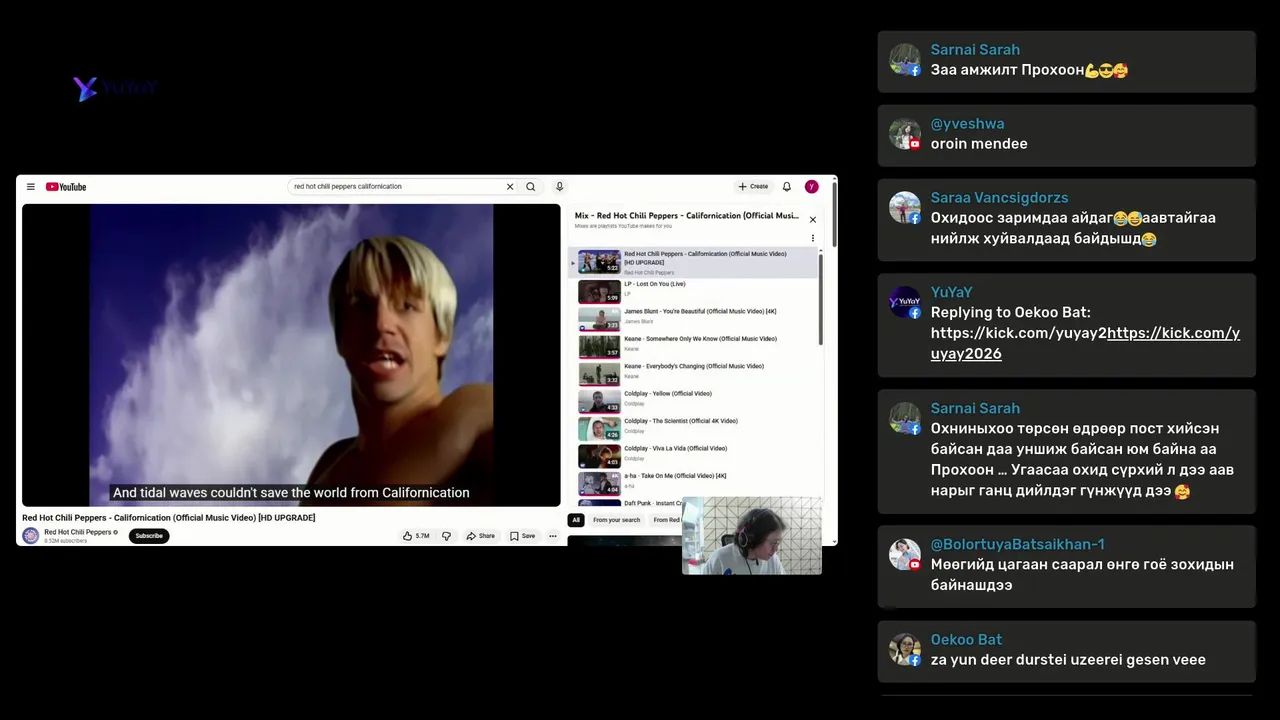
Task: Play 'a-ha - Take On Me' thumbnail
Action: pyautogui.click(x=599, y=484)
